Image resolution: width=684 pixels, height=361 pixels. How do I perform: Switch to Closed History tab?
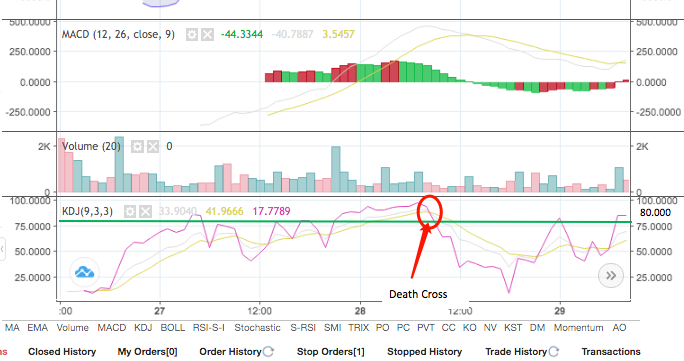(62, 351)
